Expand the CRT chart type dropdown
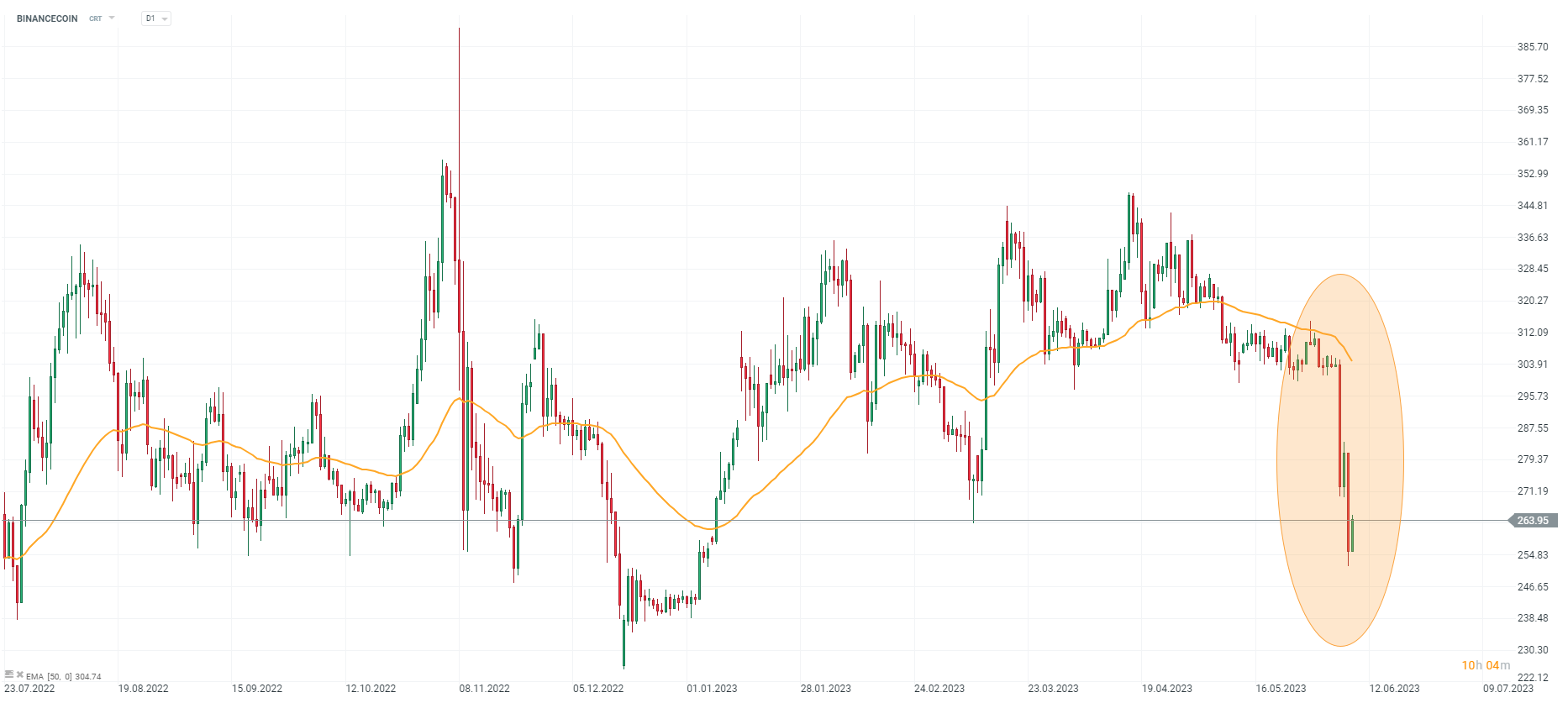 pos(102,18)
